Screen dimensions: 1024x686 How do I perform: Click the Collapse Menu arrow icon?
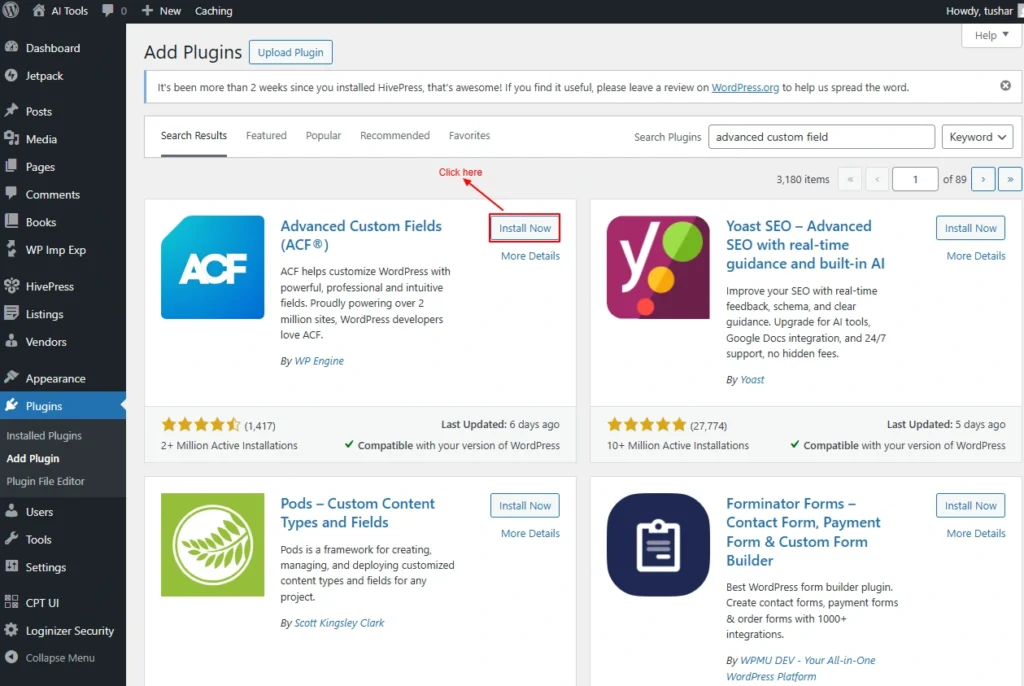coord(11,658)
